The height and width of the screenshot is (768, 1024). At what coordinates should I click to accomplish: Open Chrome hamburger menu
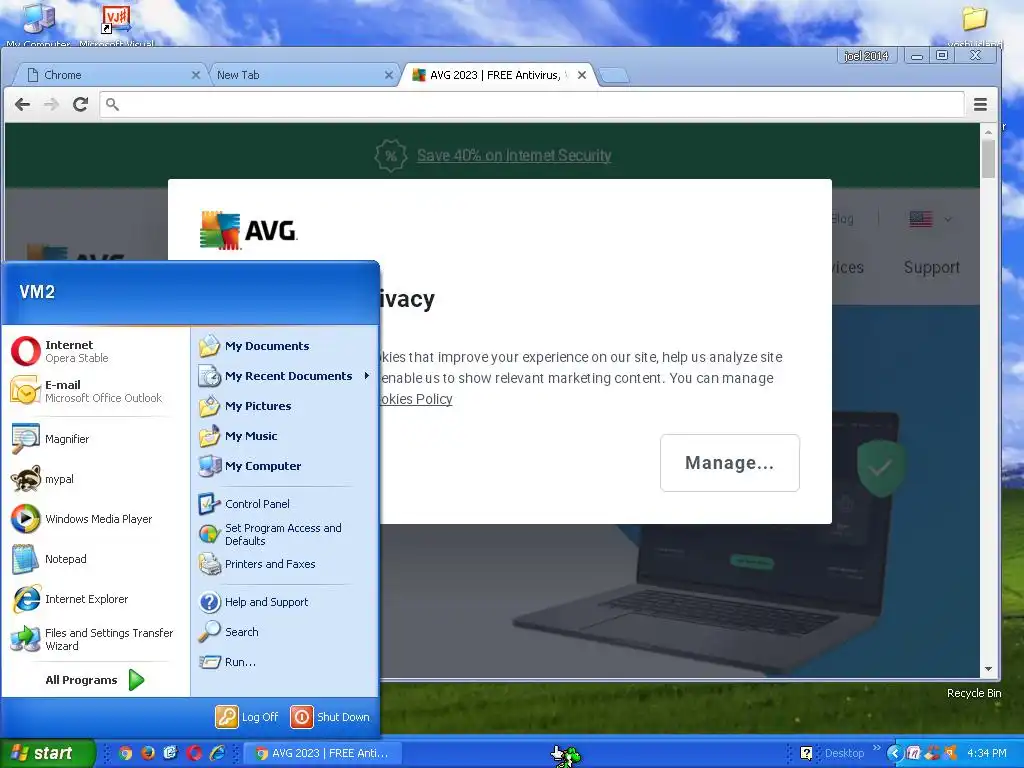click(980, 104)
